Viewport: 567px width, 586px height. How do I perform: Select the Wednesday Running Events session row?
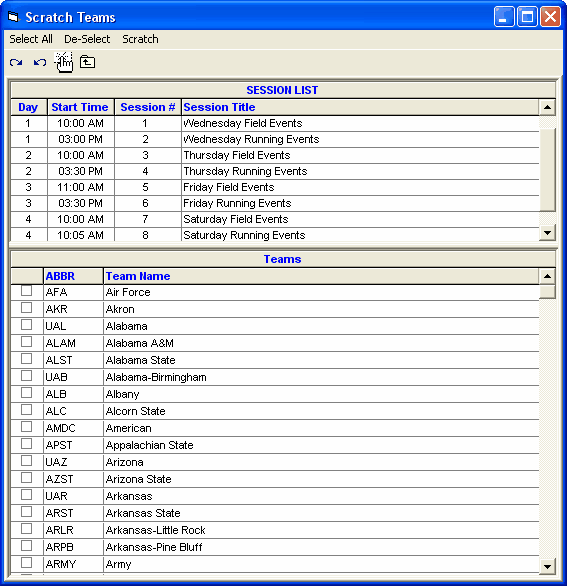275,139
